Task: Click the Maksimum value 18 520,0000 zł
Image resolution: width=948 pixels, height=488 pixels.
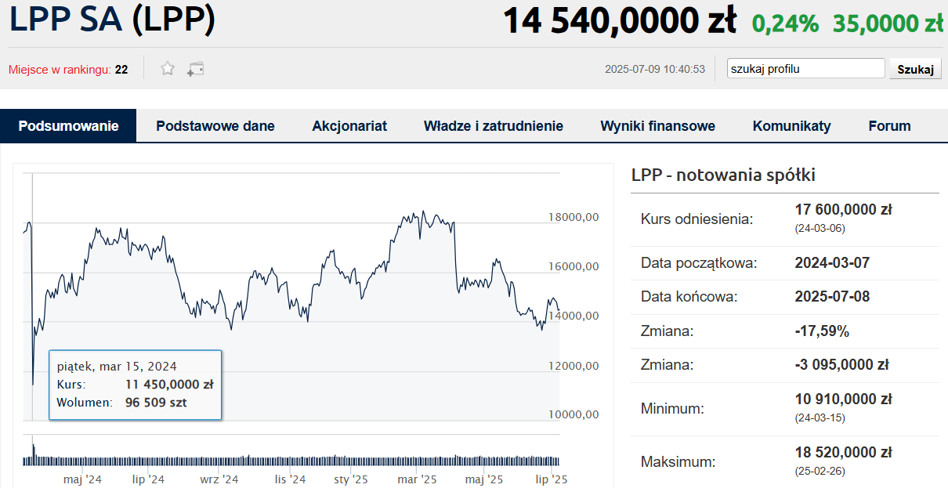Action: (843, 452)
